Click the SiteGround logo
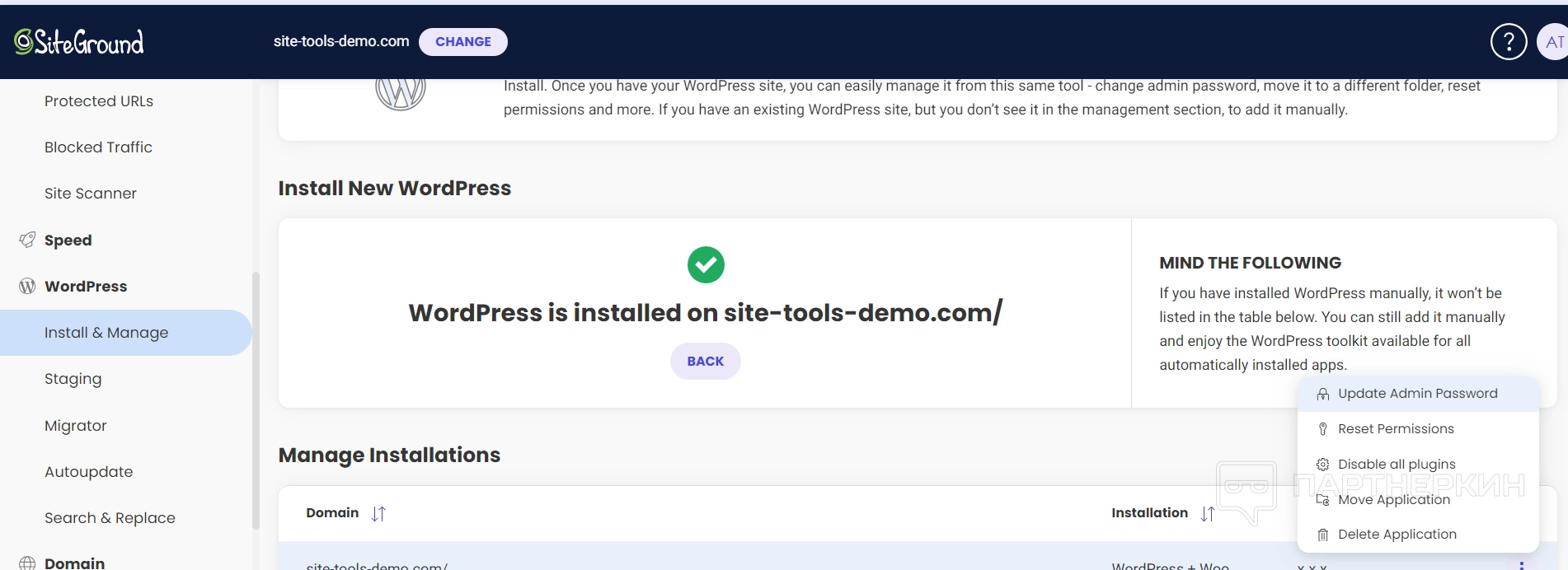This screenshot has width=1568, height=570. click(x=79, y=41)
